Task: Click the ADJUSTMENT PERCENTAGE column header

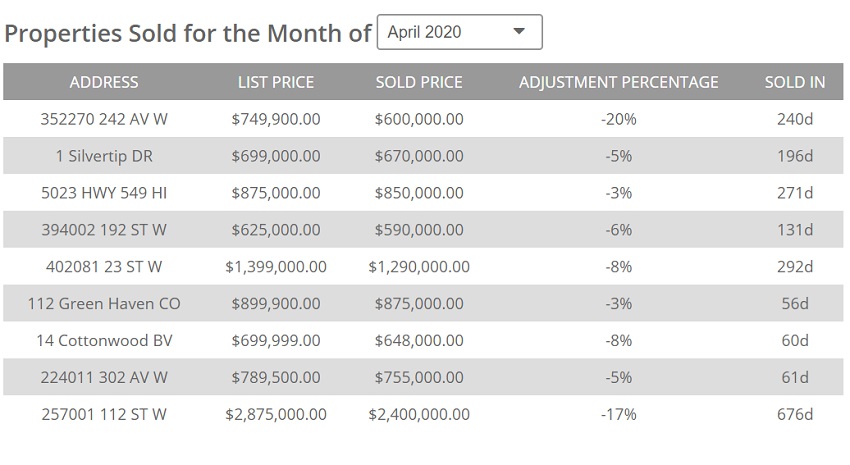Action: [x=618, y=82]
